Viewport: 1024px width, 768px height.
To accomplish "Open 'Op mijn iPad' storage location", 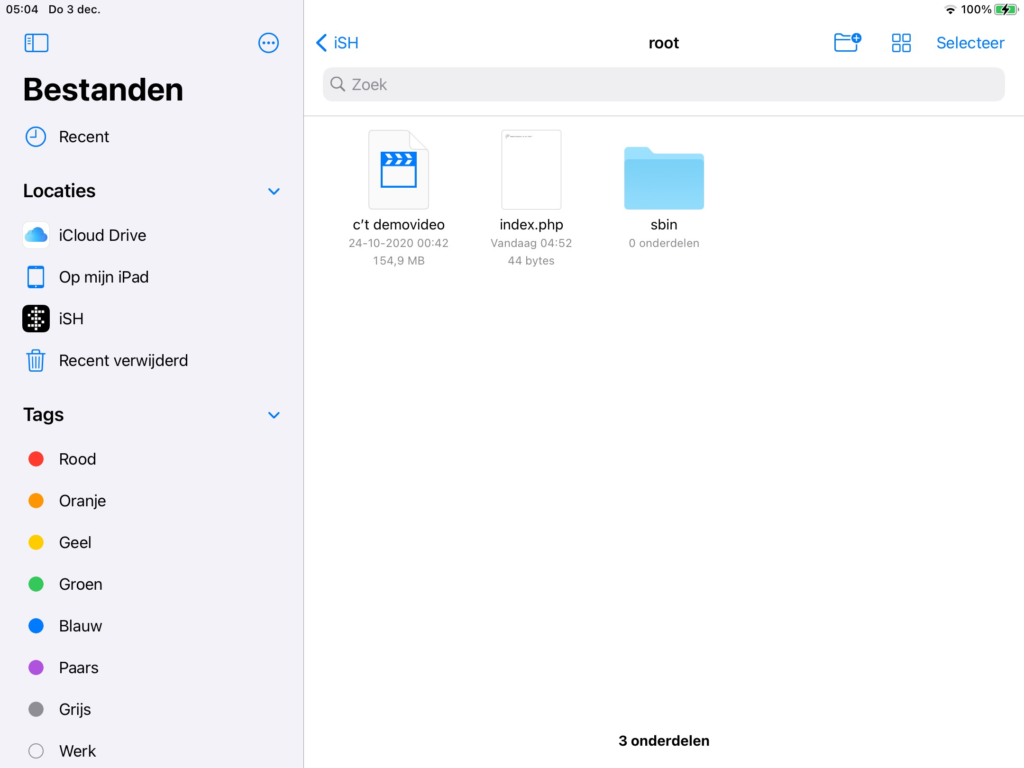I will pyautogui.click(x=104, y=276).
